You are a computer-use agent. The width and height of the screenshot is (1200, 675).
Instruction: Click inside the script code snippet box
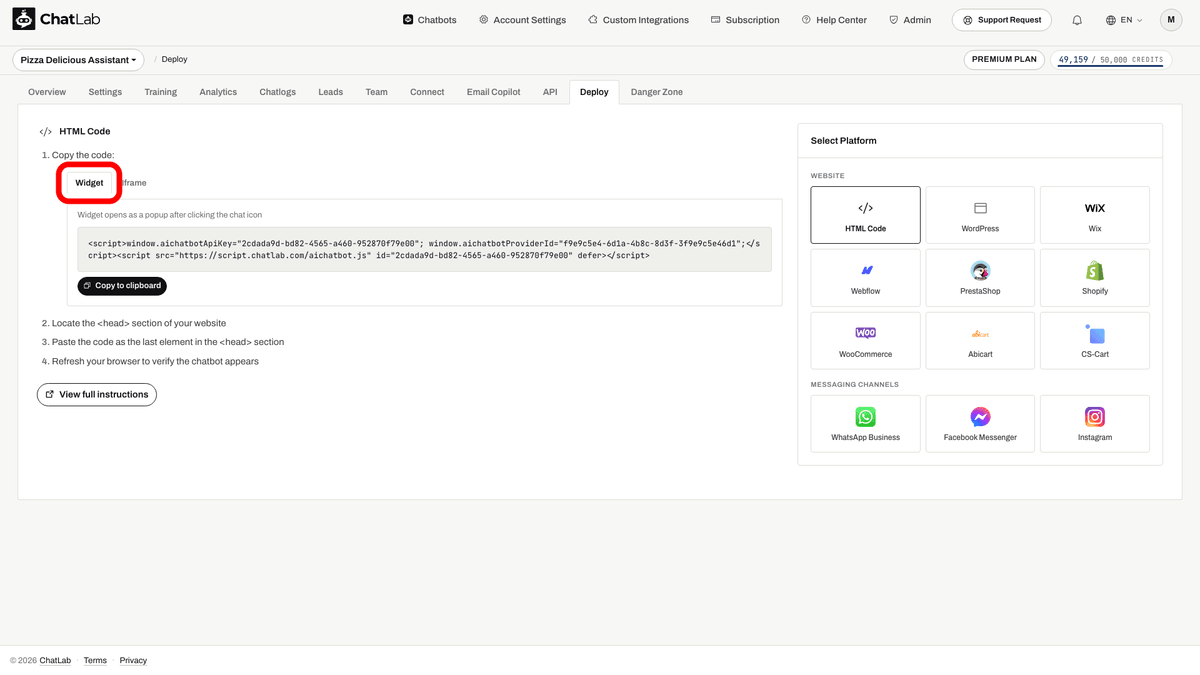pos(425,249)
